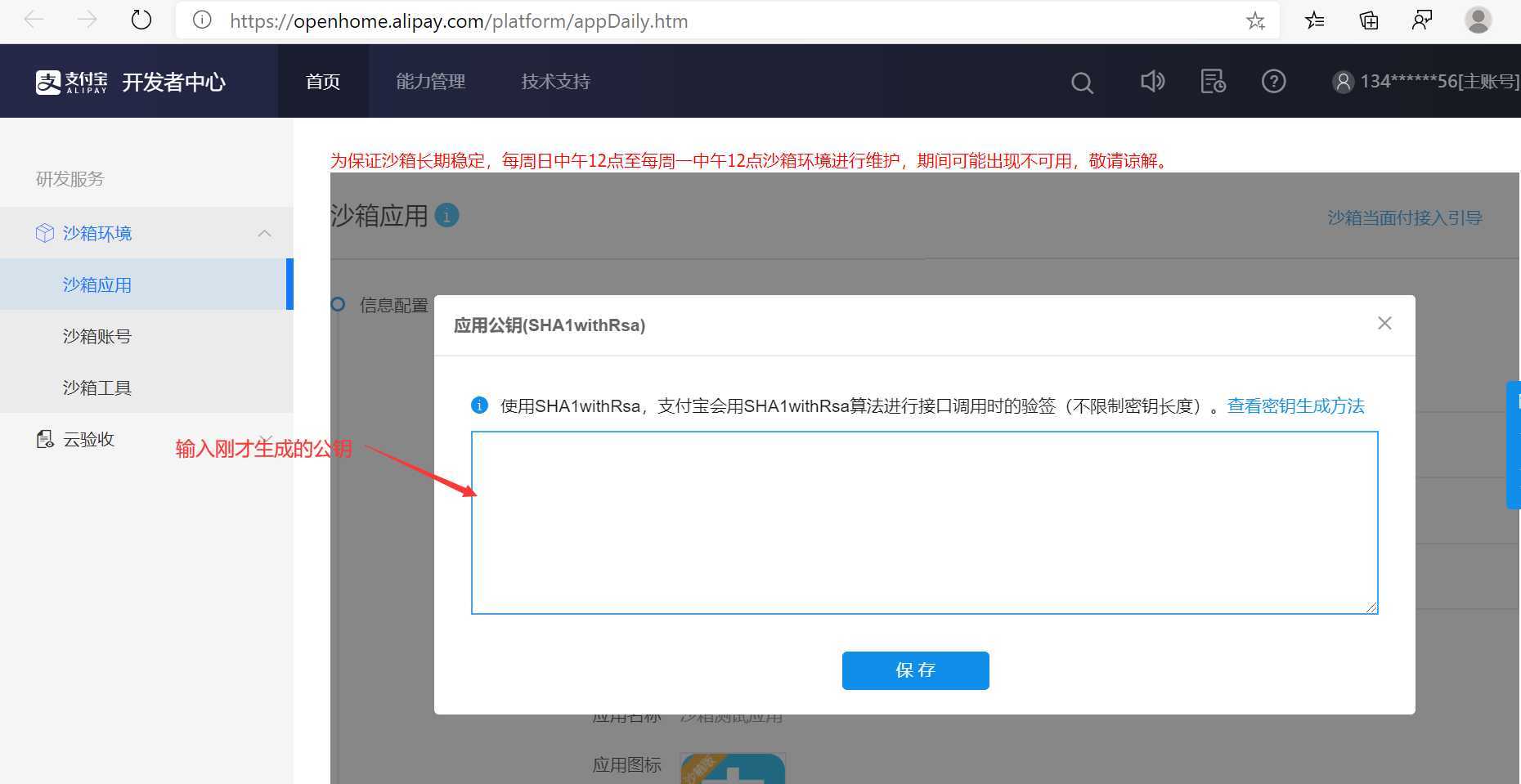Click inside the public key text area
The image size is (1521, 784).
coord(922,522)
